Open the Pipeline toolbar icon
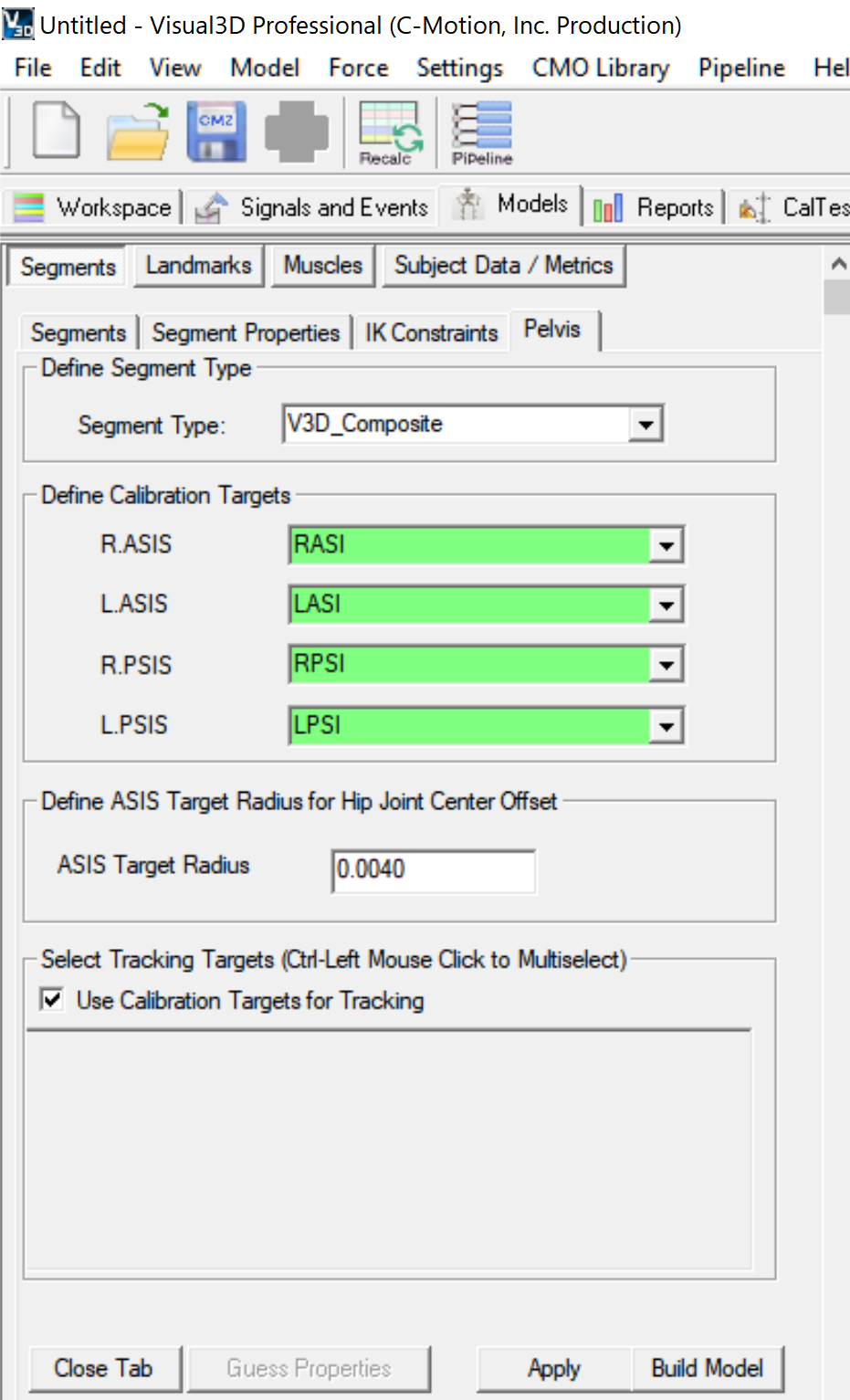 (x=482, y=133)
